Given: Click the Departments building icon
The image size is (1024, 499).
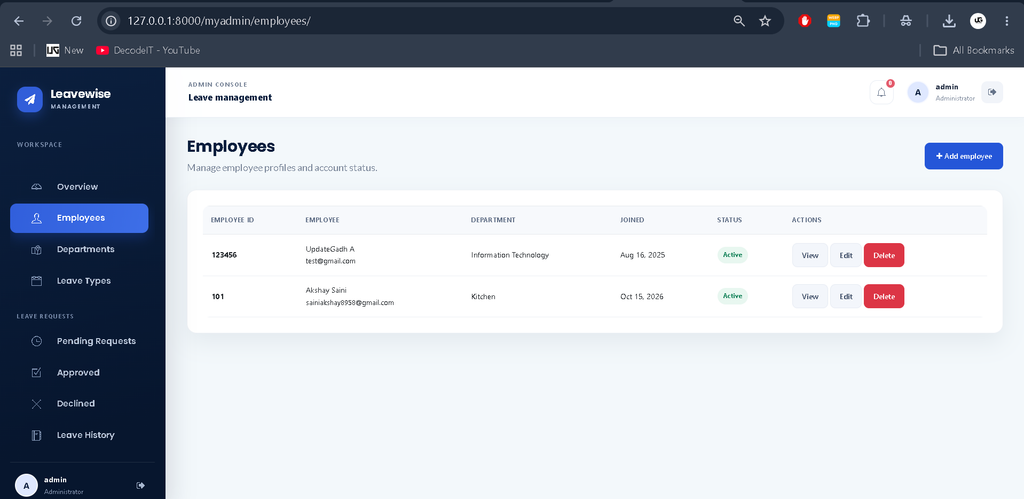Looking at the screenshot, I should pyautogui.click(x=37, y=250).
